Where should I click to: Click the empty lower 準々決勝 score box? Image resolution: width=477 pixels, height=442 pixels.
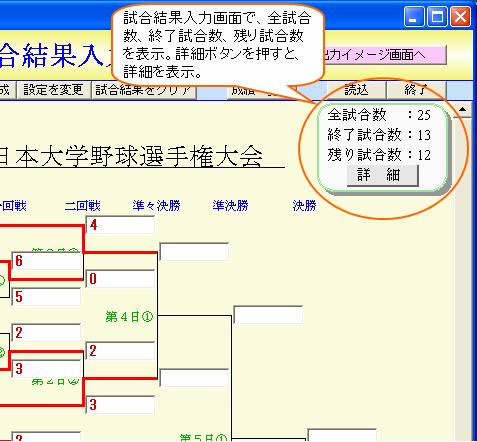click(194, 378)
